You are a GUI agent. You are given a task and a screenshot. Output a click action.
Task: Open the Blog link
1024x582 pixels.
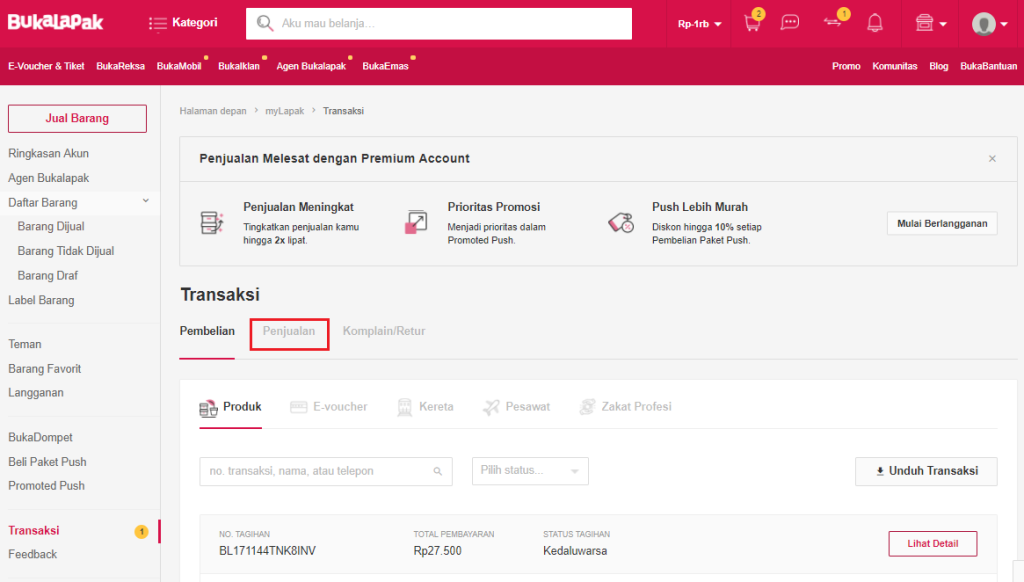click(x=938, y=66)
